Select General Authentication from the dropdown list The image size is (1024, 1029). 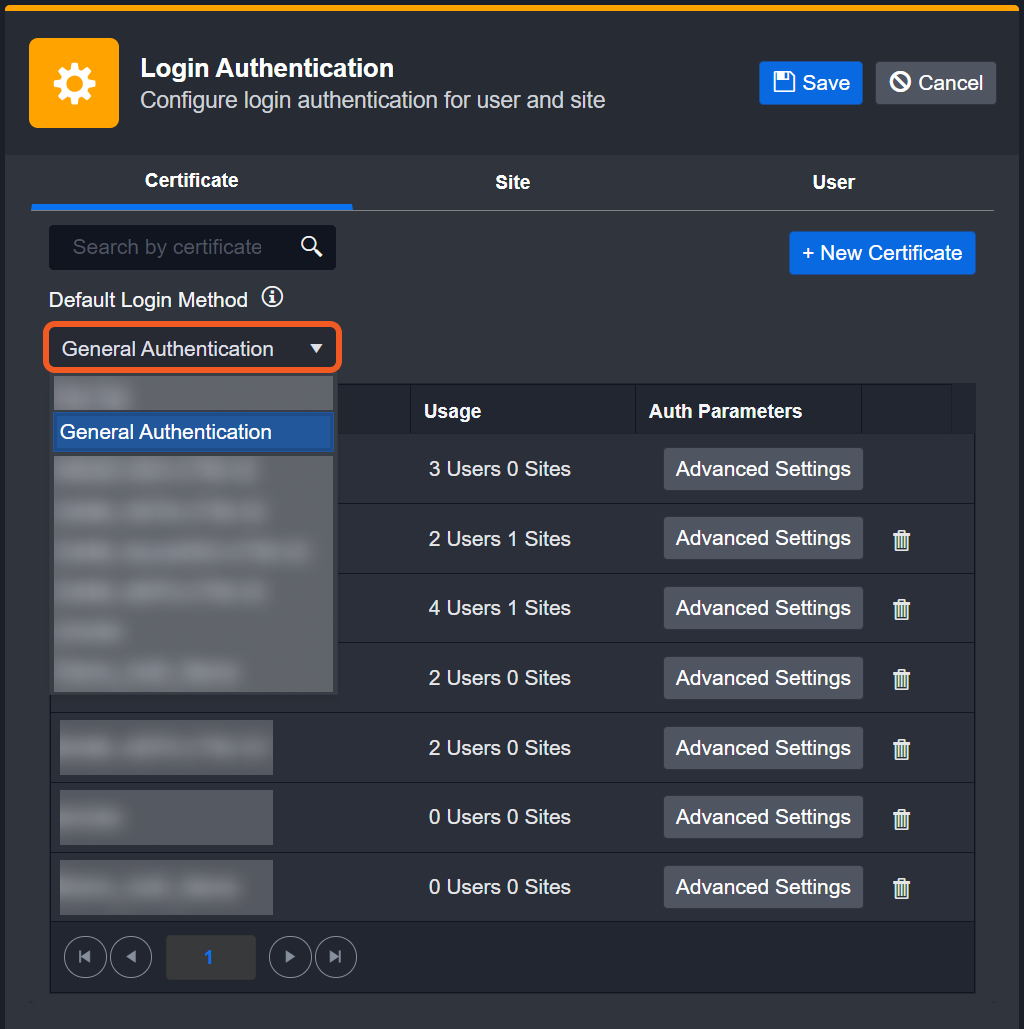point(192,432)
